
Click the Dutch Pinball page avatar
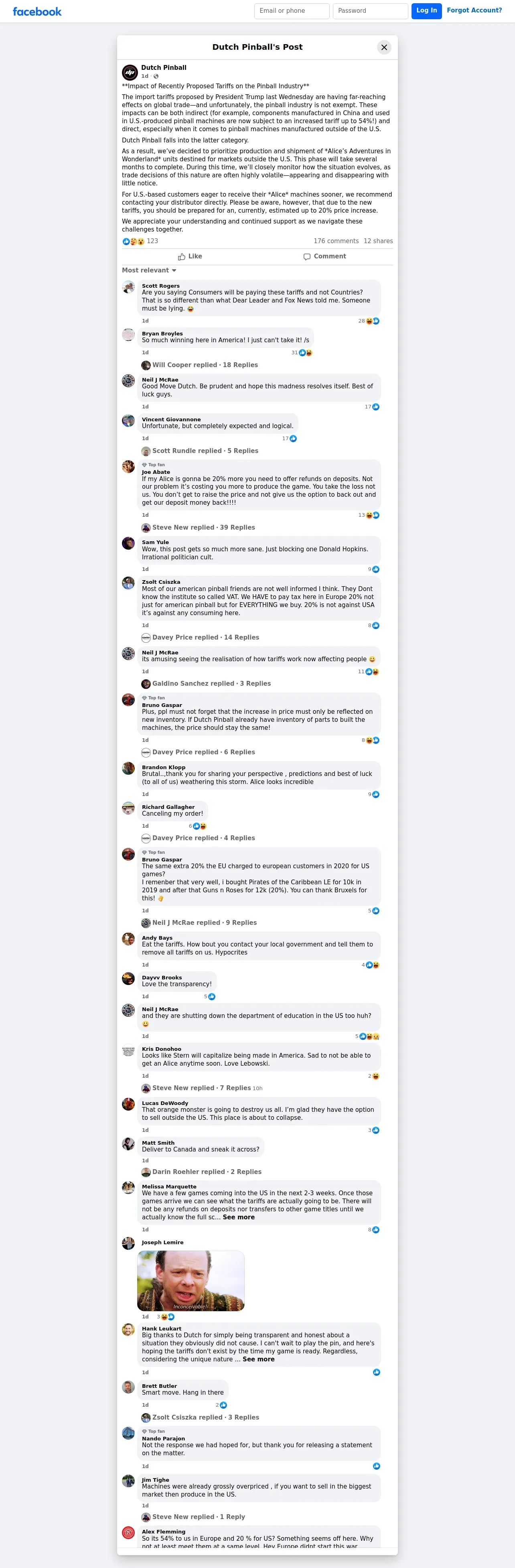coord(130,73)
